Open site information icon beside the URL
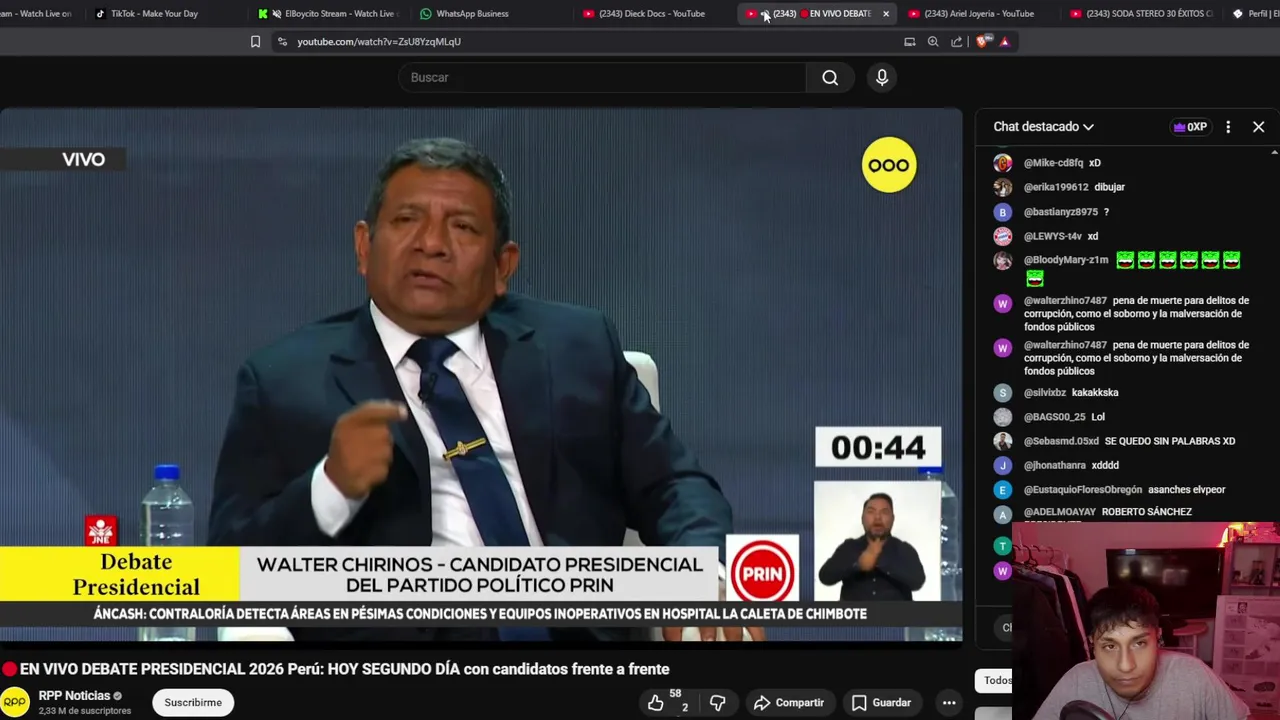This screenshot has height=720, width=1280. (282, 42)
